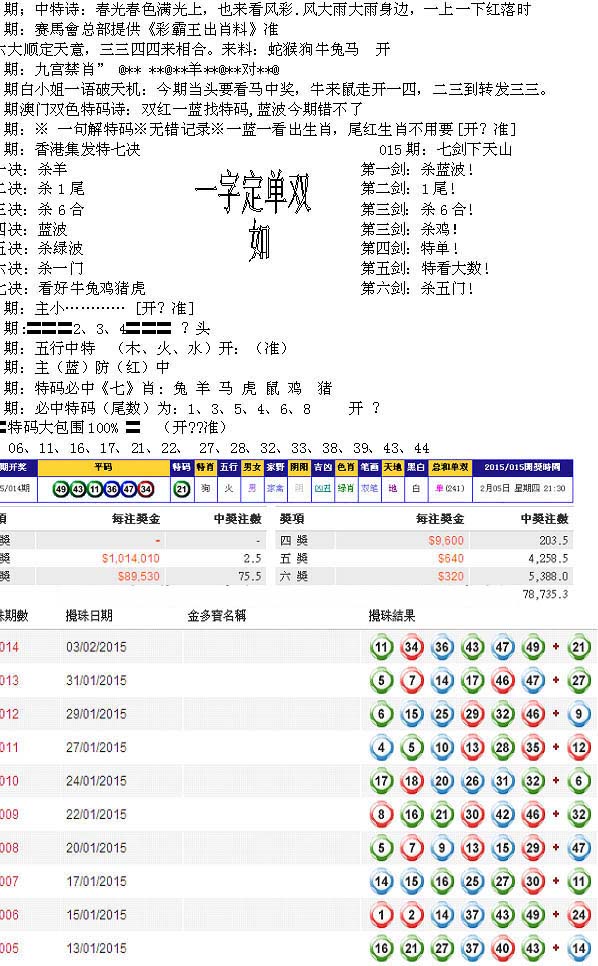Select the 特肖 column header
The width and height of the screenshot is (598, 966).
(205, 468)
